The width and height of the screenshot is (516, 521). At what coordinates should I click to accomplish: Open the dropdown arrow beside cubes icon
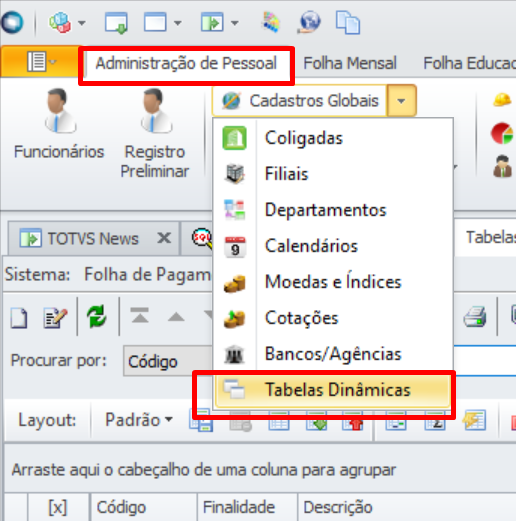(x=82, y=23)
